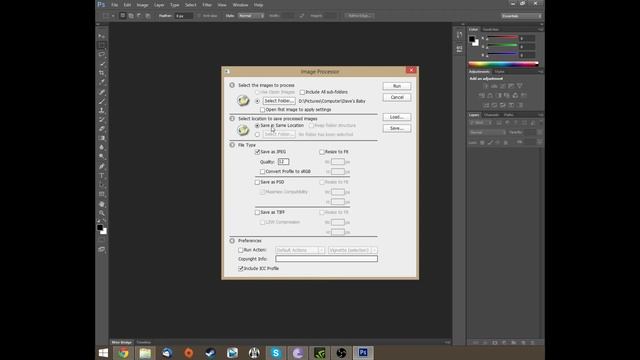The image size is (640, 360).
Task: Open the Filter menu
Action: [207, 5]
